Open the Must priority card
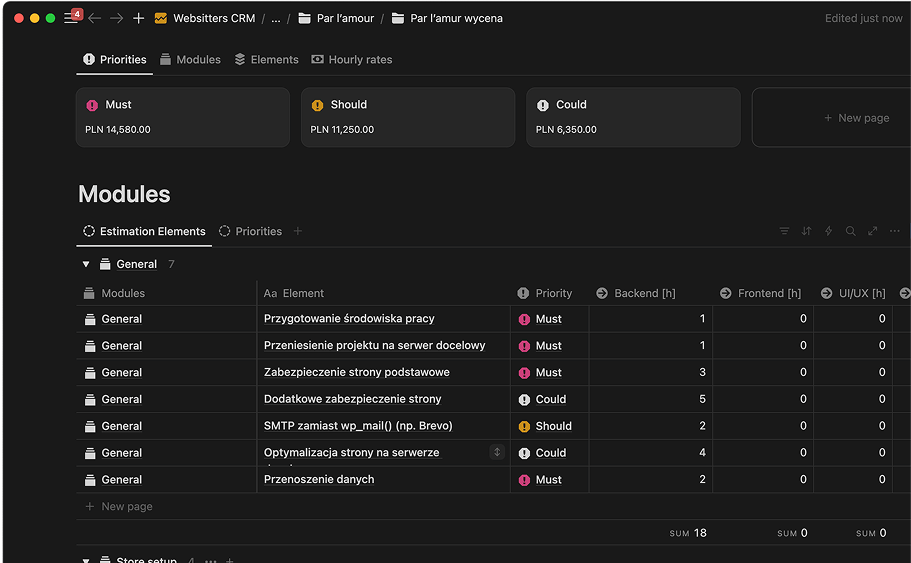Image resolution: width=911 pixels, height=563 pixels. [x=182, y=117]
